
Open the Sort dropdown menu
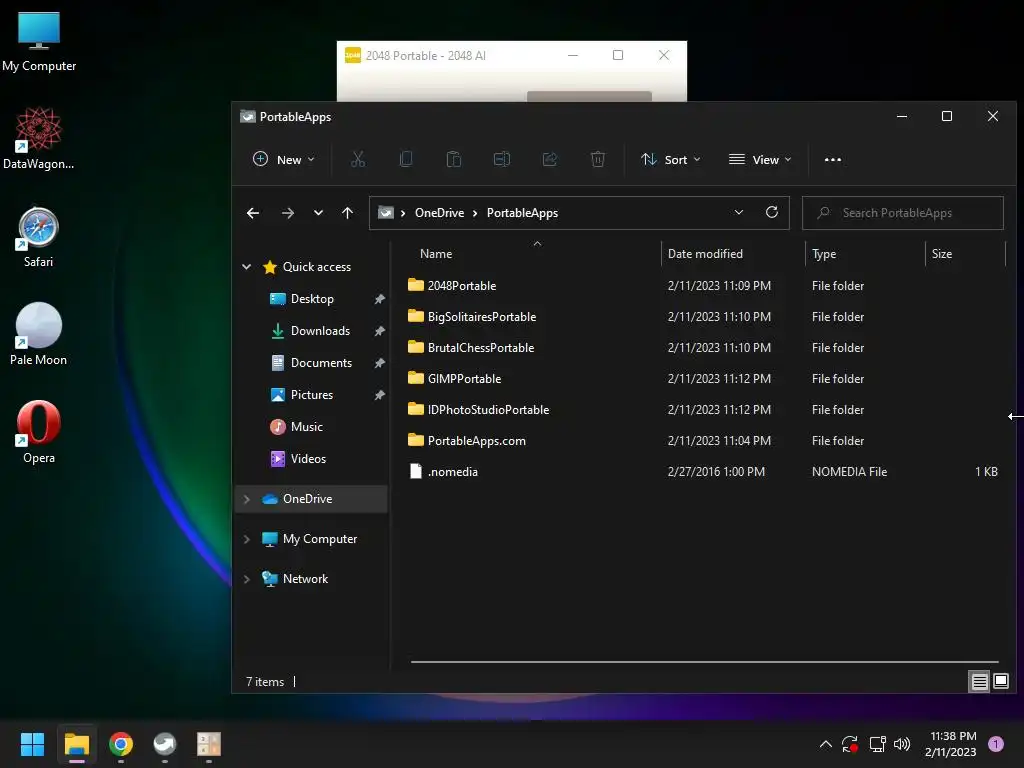coord(671,159)
